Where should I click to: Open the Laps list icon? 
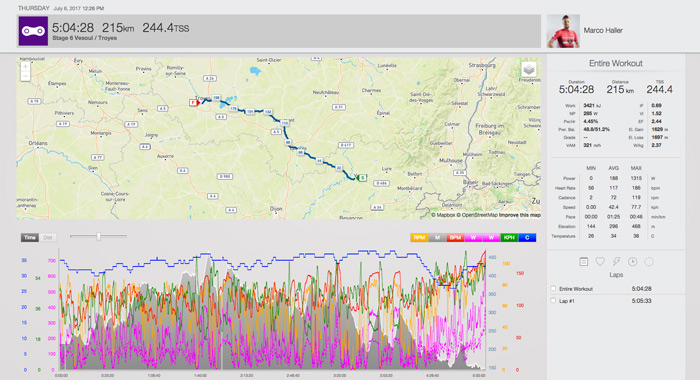coord(583,262)
